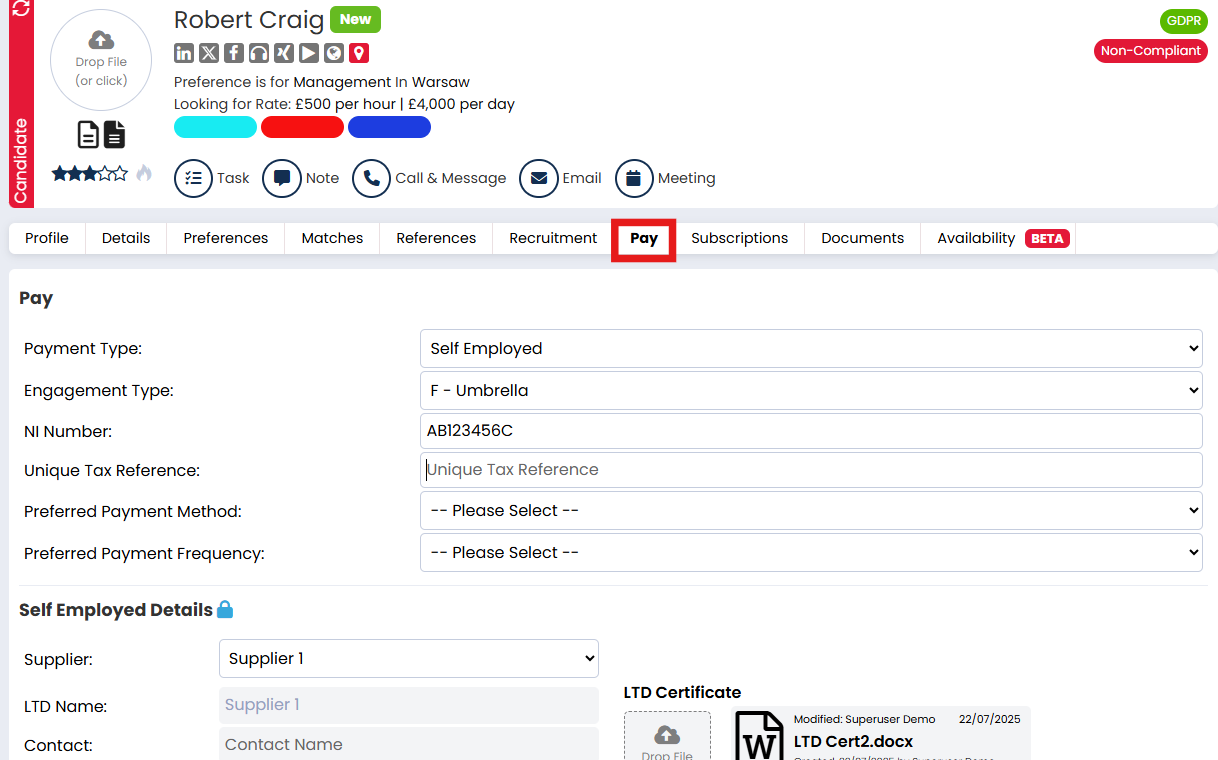
Task: Click the Non-Compliant status badge
Action: coord(1150,51)
